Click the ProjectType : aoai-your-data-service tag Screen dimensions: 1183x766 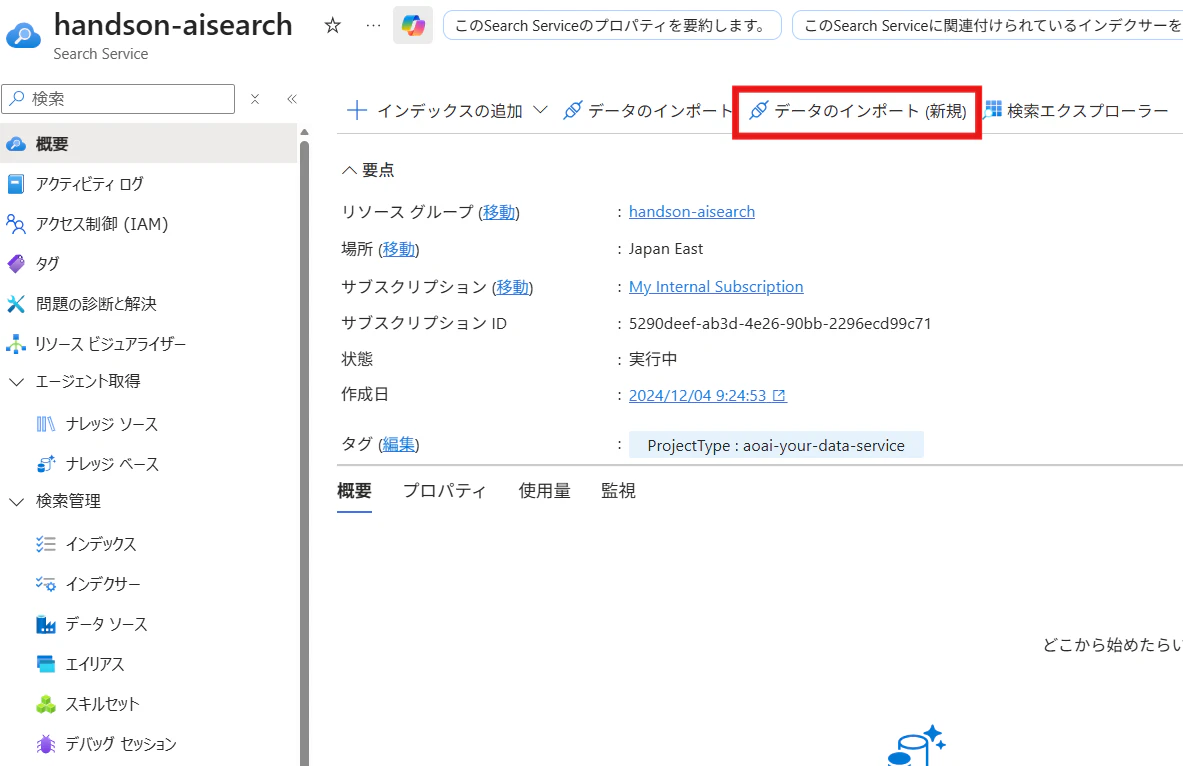coord(776,445)
